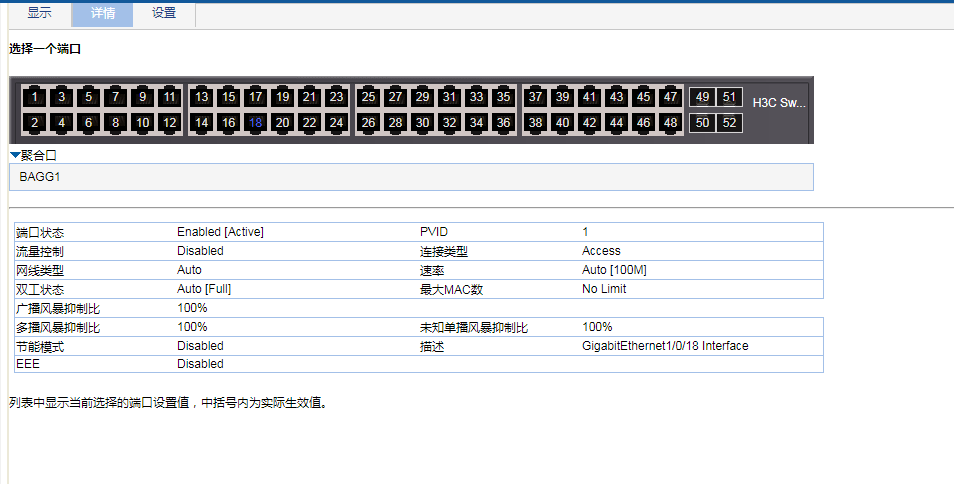Screen dimensions: 954x484
Task: Click the 流量控制 Disabled value
Action: [x=200, y=251]
